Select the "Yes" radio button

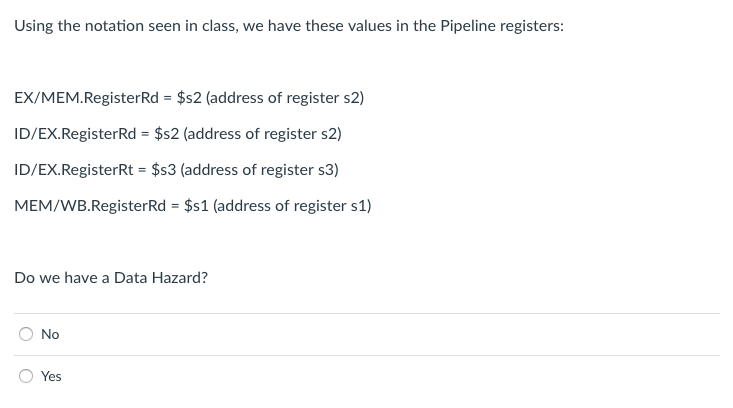pyautogui.click(x=25, y=376)
